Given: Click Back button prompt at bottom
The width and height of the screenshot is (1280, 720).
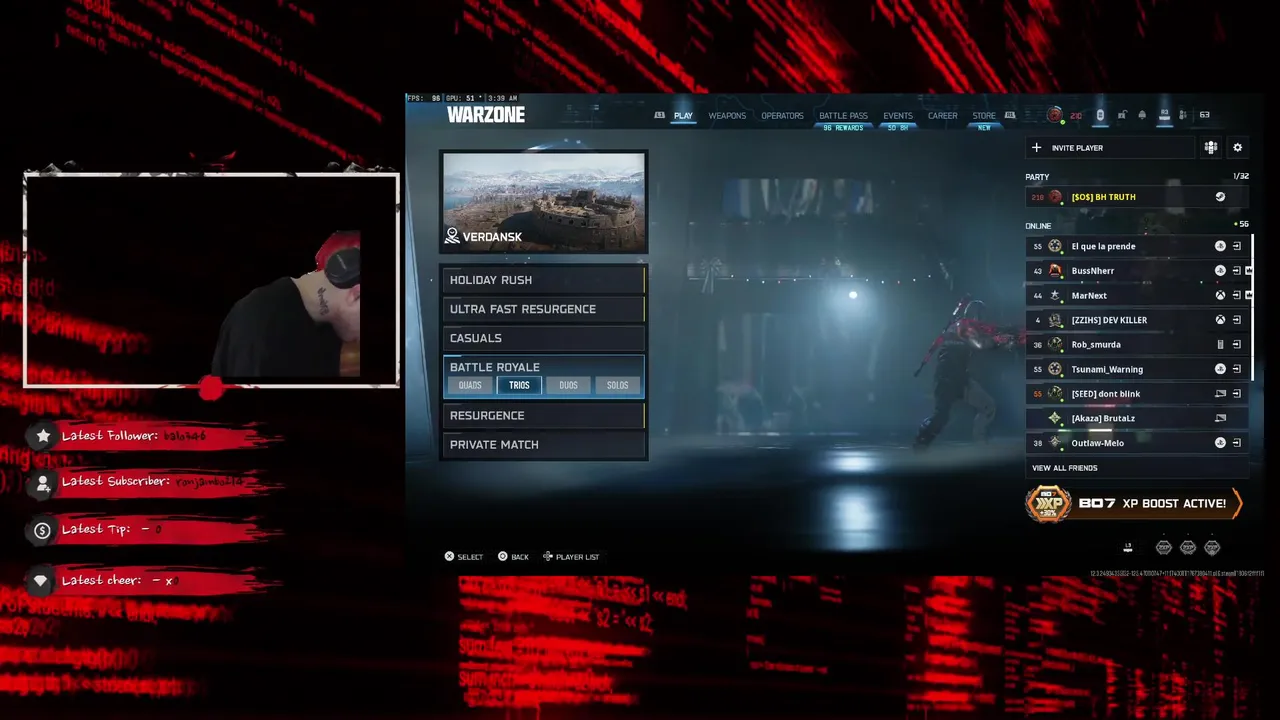Looking at the screenshot, I should (513, 557).
